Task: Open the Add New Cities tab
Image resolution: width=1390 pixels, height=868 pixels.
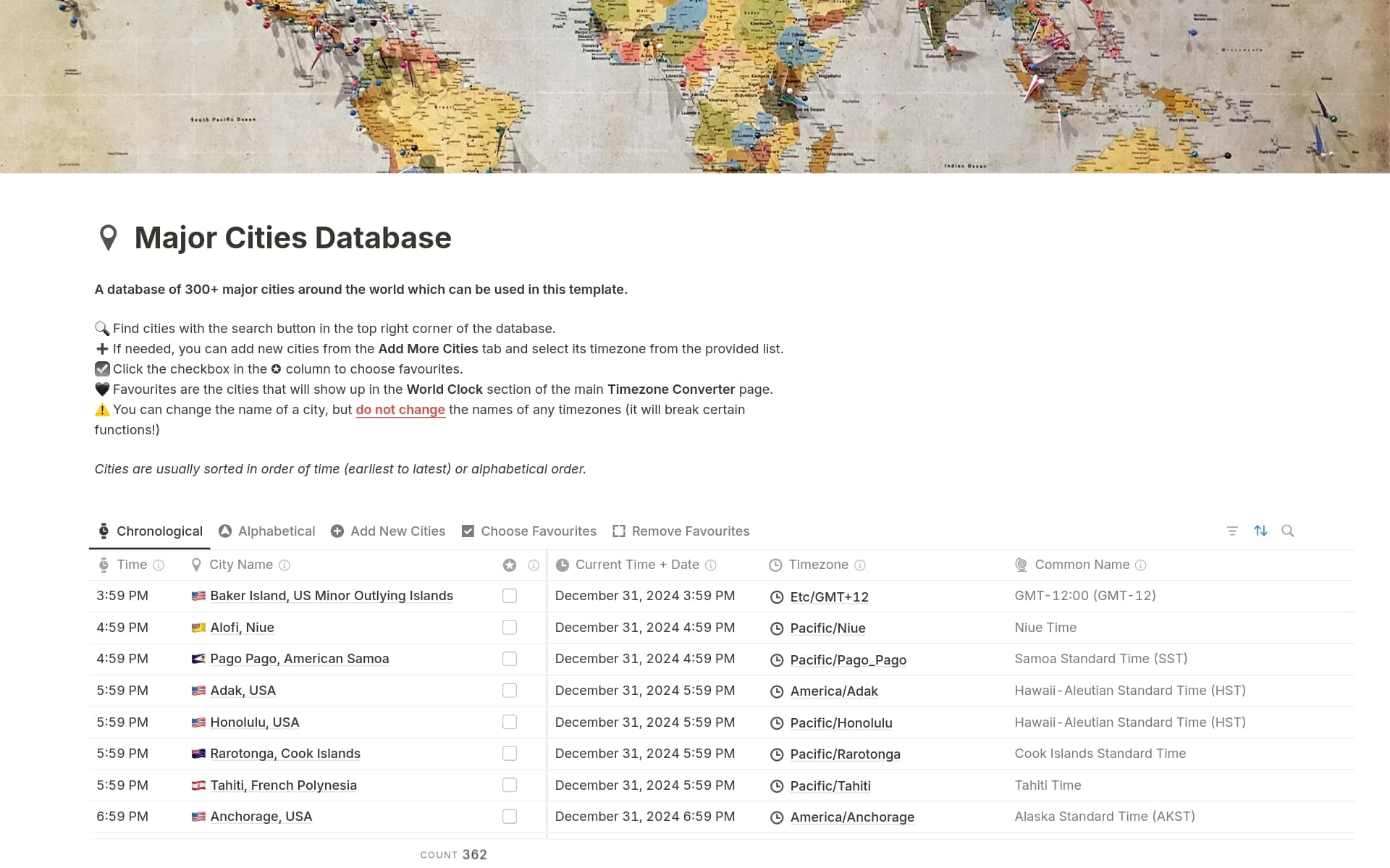Action: (x=388, y=531)
